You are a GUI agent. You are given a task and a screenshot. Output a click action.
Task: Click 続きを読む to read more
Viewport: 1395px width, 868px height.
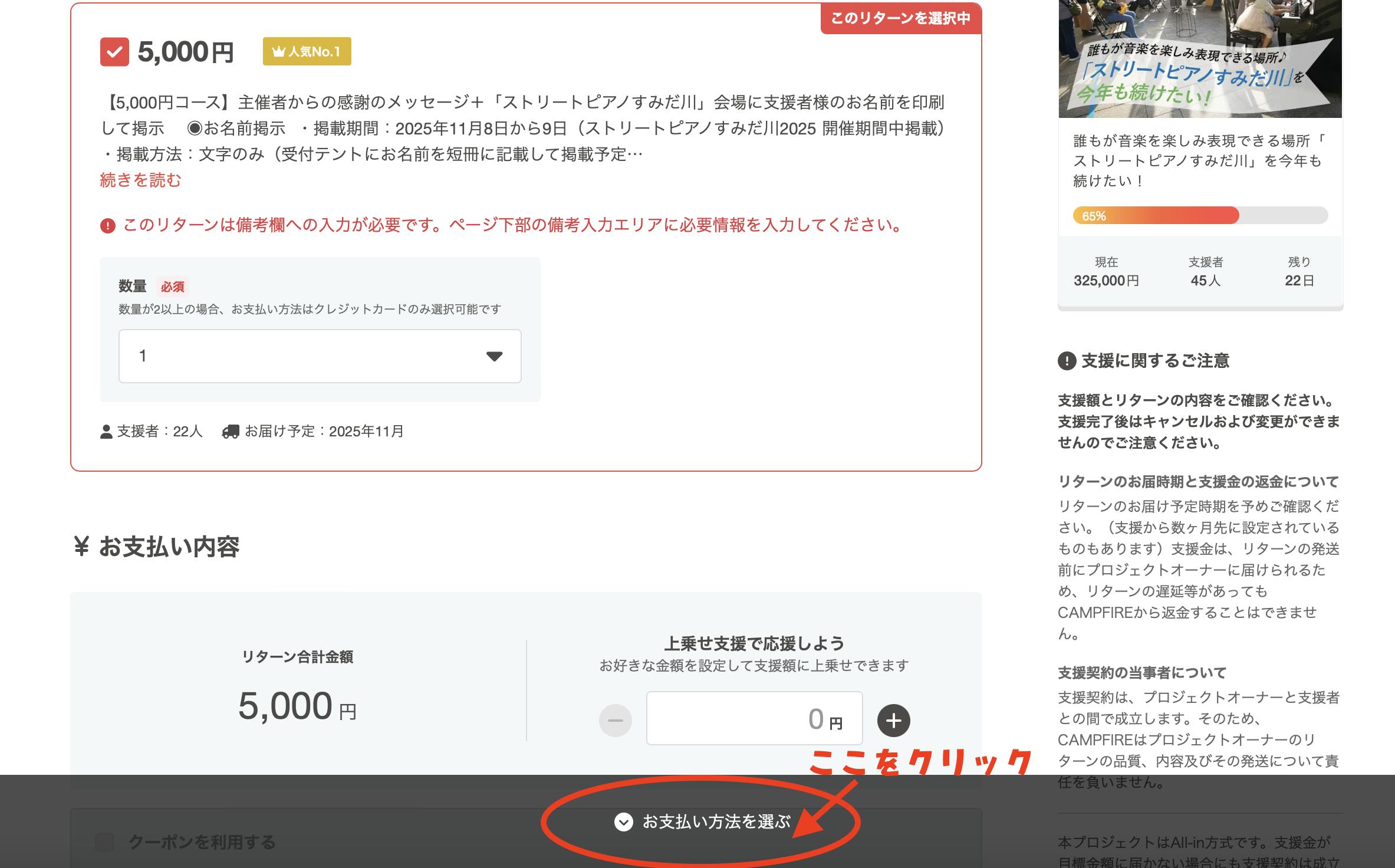tap(140, 180)
